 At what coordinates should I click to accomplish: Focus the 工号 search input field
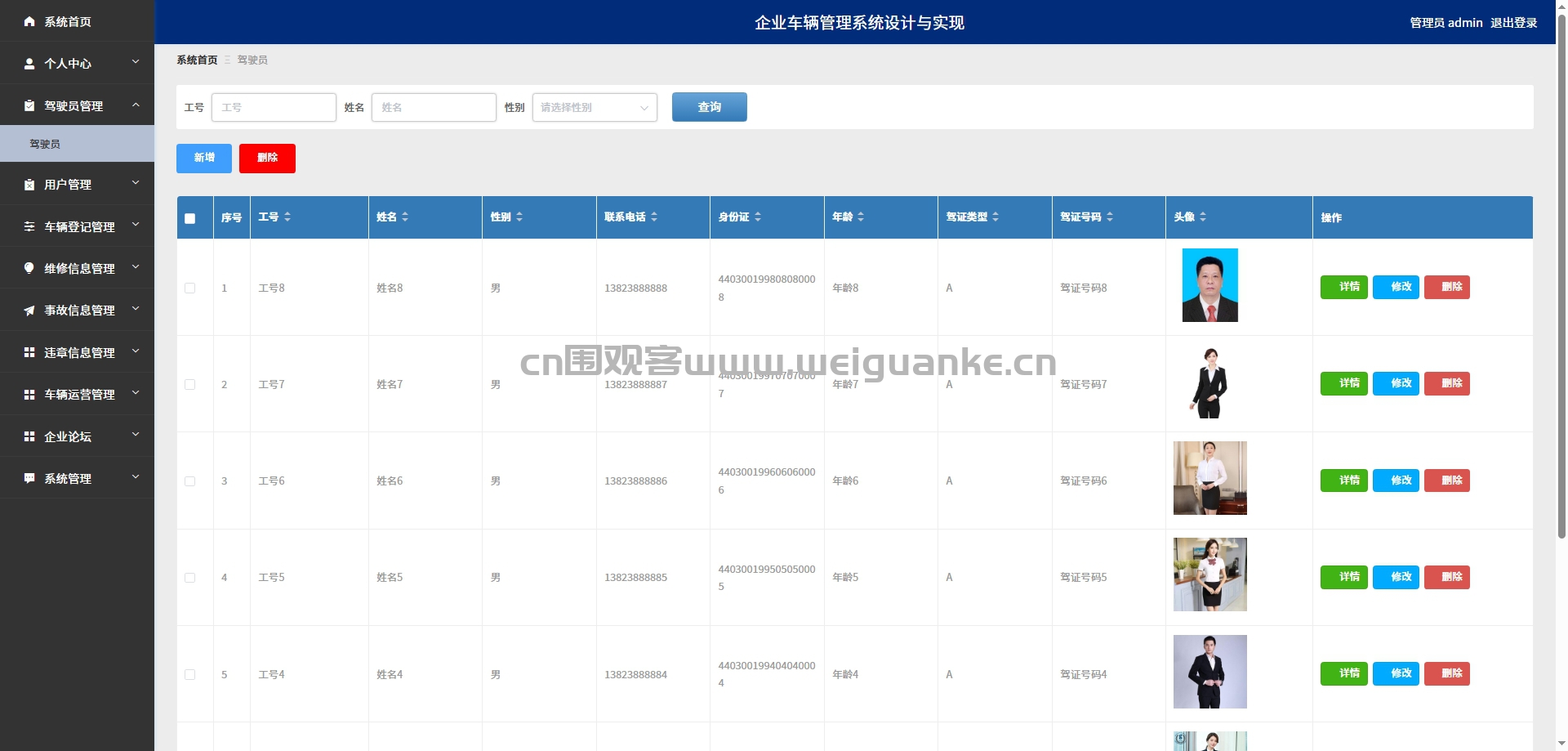(274, 107)
